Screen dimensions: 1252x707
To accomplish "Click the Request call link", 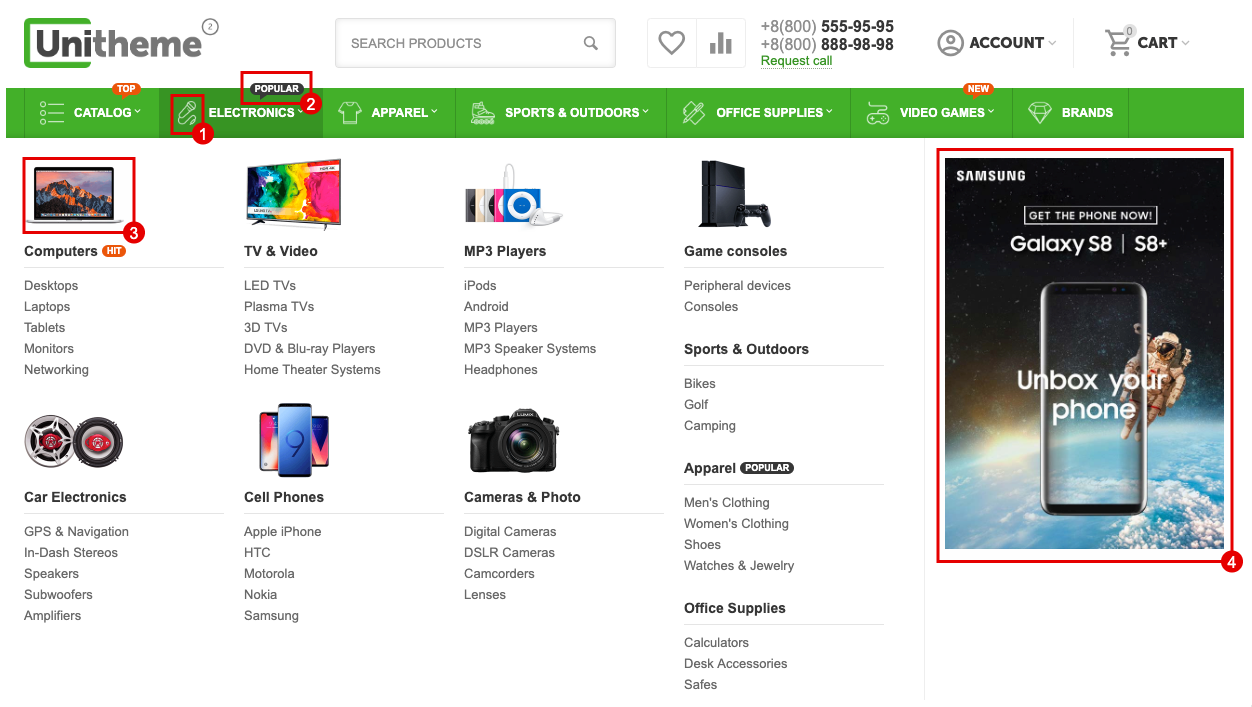I will 796,61.
